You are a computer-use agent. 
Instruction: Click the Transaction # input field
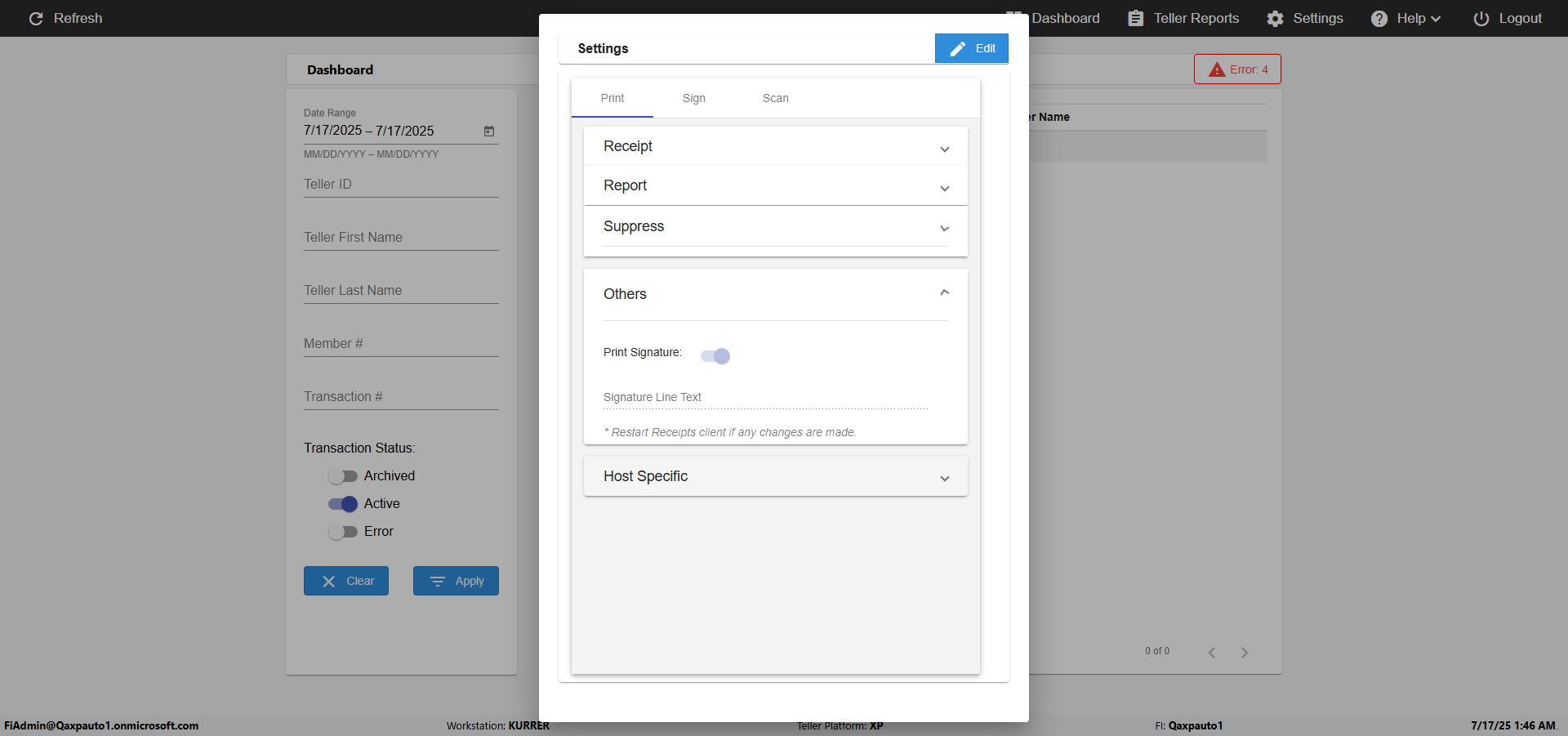coord(401,397)
